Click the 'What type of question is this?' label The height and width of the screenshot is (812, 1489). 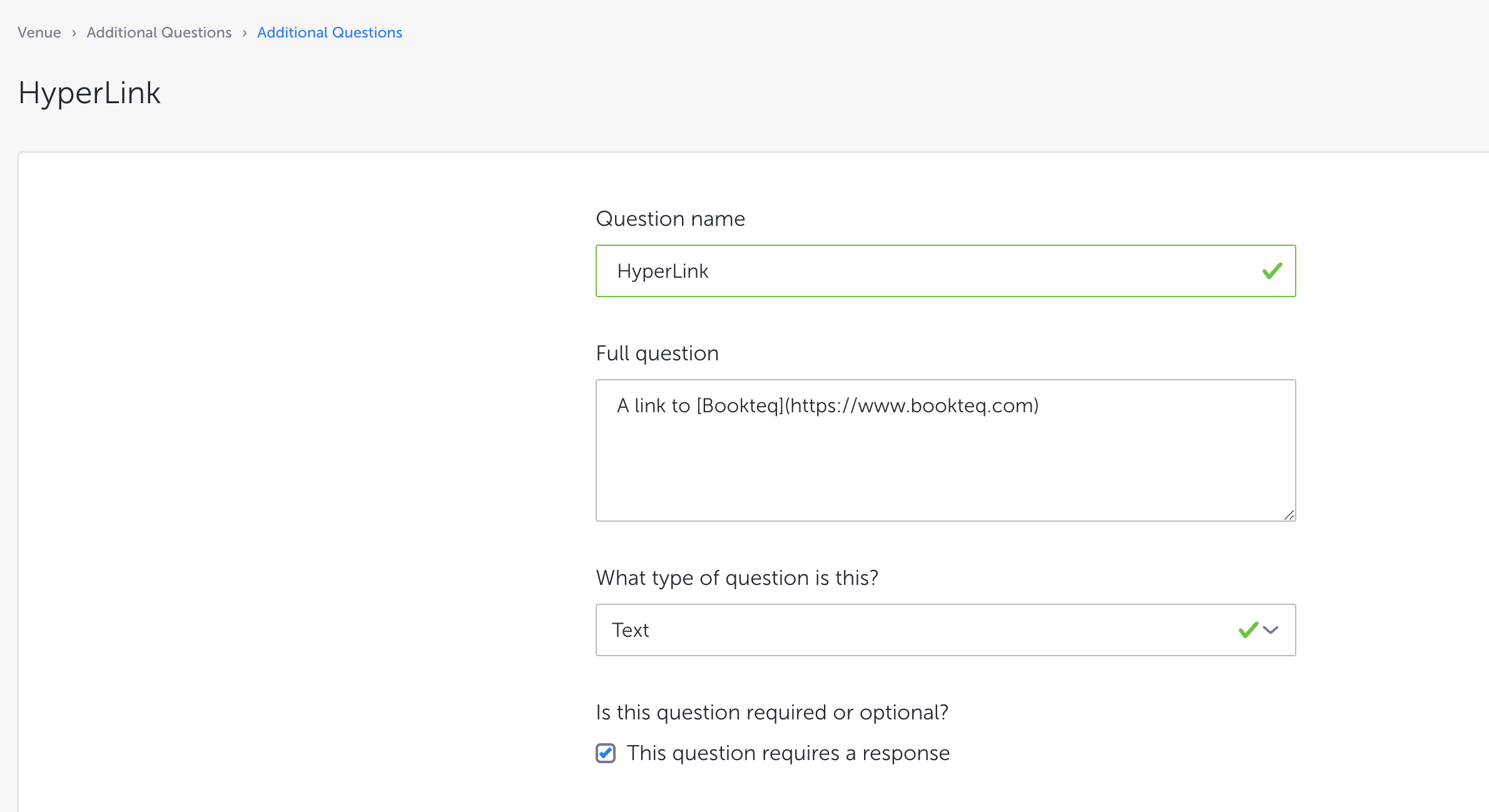pos(737,578)
